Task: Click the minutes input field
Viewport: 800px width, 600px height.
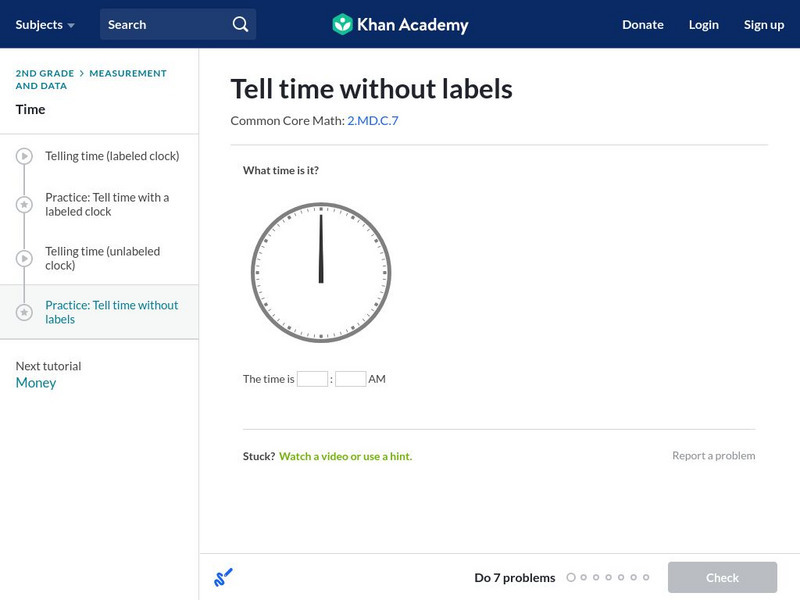Action: (x=350, y=378)
